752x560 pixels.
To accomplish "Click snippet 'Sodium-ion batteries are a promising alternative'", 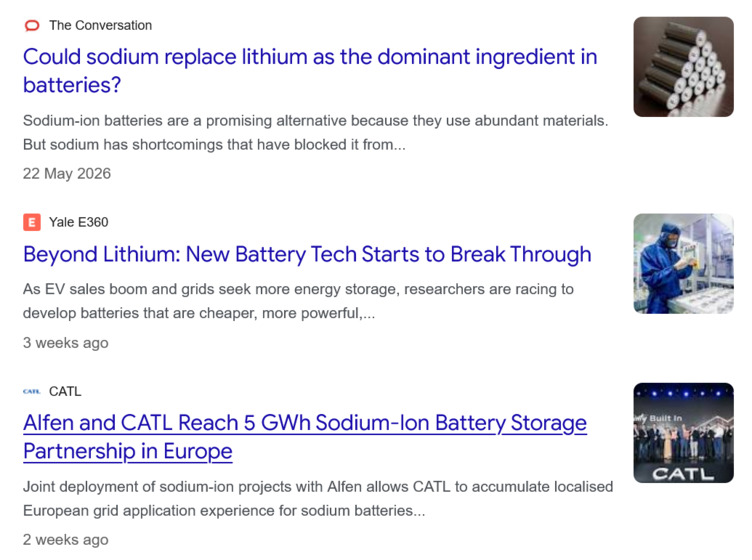I will click(x=315, y=133).
